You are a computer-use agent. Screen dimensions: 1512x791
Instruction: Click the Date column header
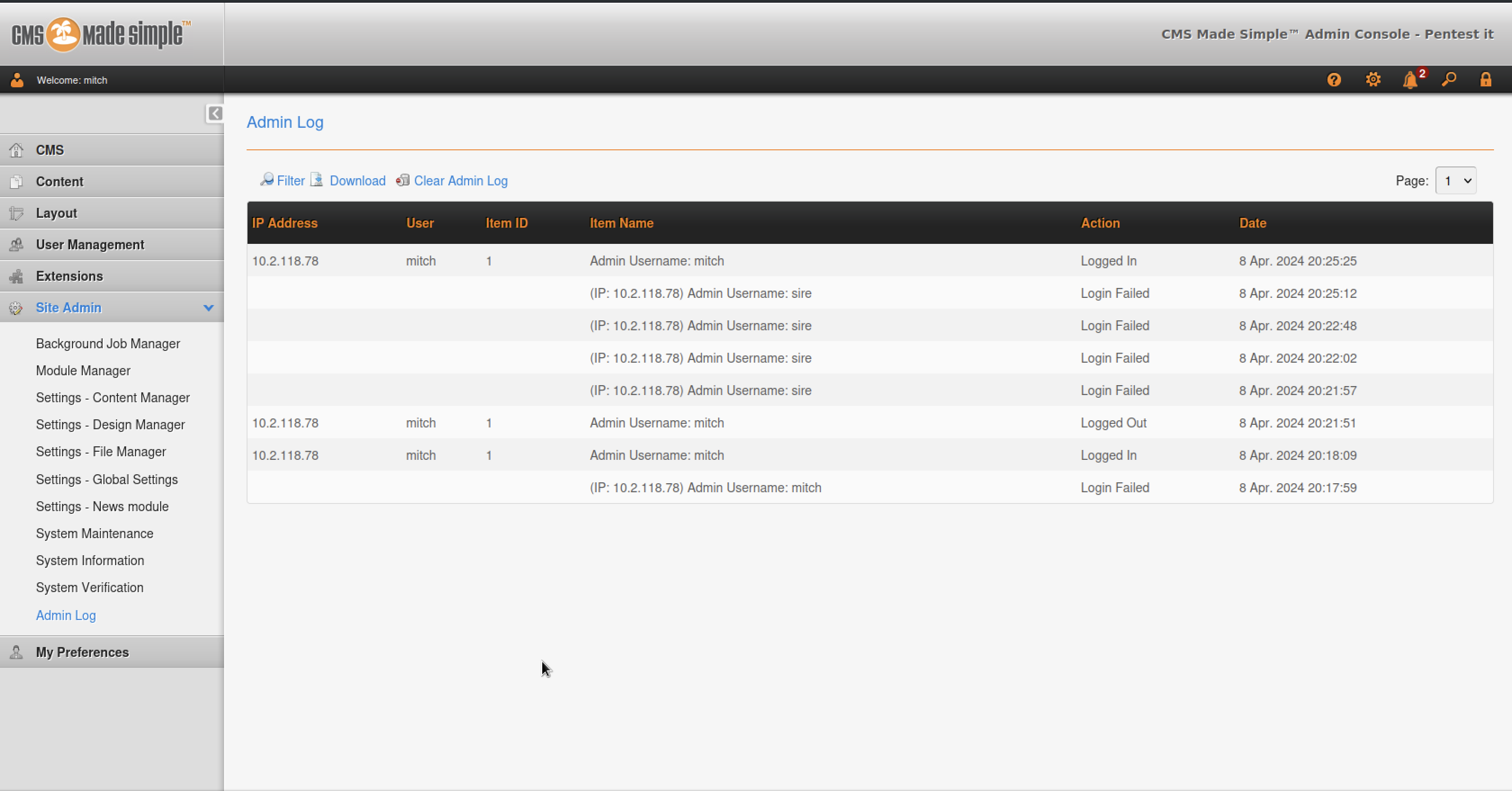coord(1252,223)
